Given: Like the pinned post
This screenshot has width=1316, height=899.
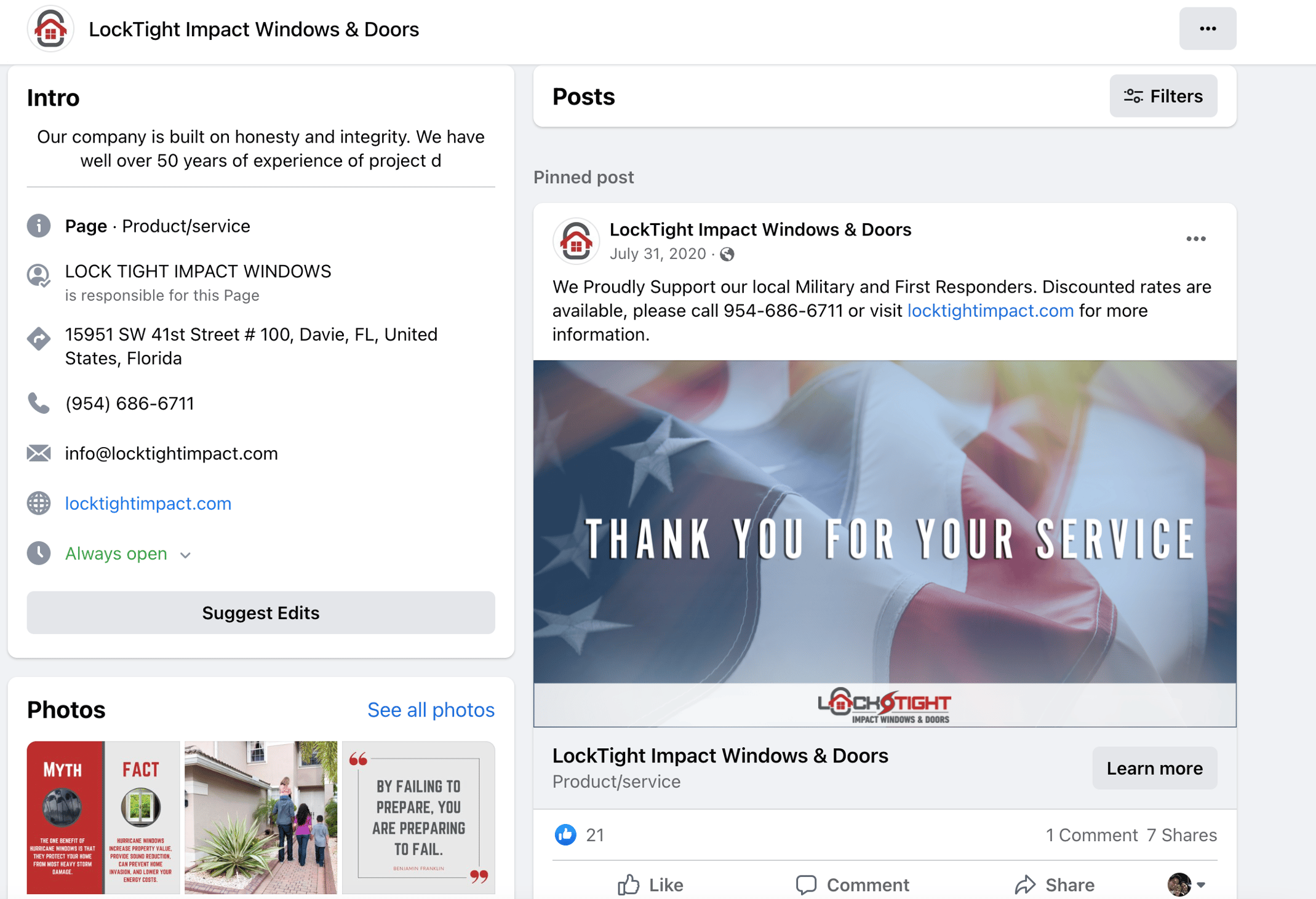Looking at the screenshot, I should tap(650, 884).
